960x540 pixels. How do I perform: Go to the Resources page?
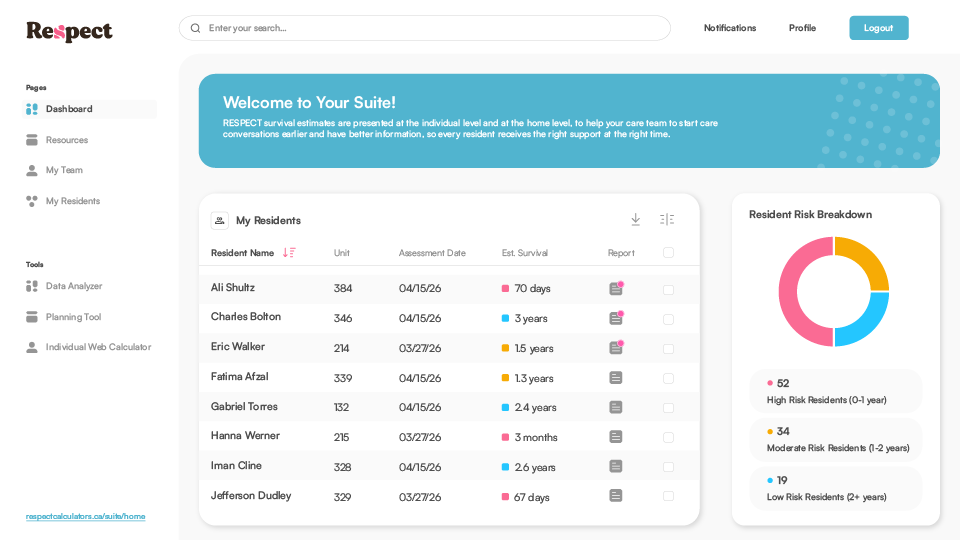pos(67,140)
